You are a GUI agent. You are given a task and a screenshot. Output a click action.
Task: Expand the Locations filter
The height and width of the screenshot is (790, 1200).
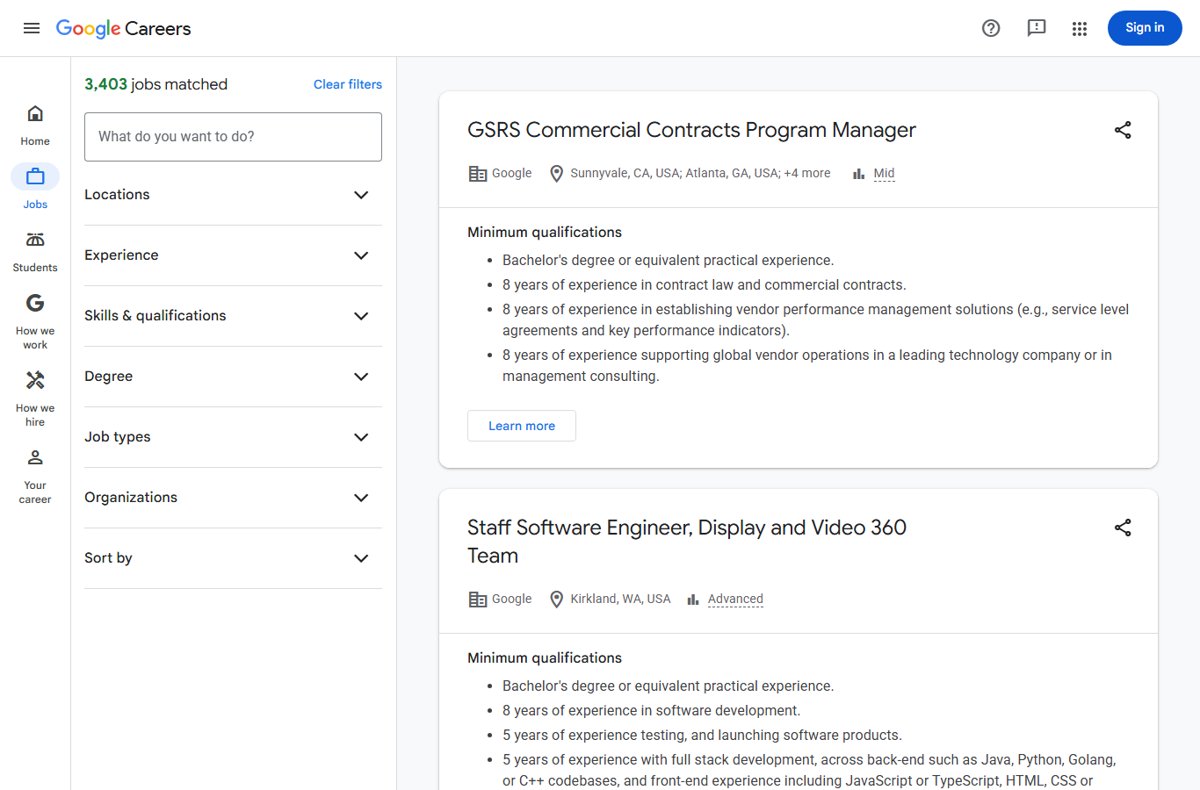point(233,195)
